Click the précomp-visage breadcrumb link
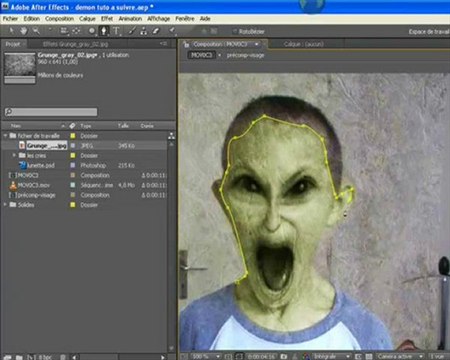Screen dimensions: 450x360 point(245,55)
